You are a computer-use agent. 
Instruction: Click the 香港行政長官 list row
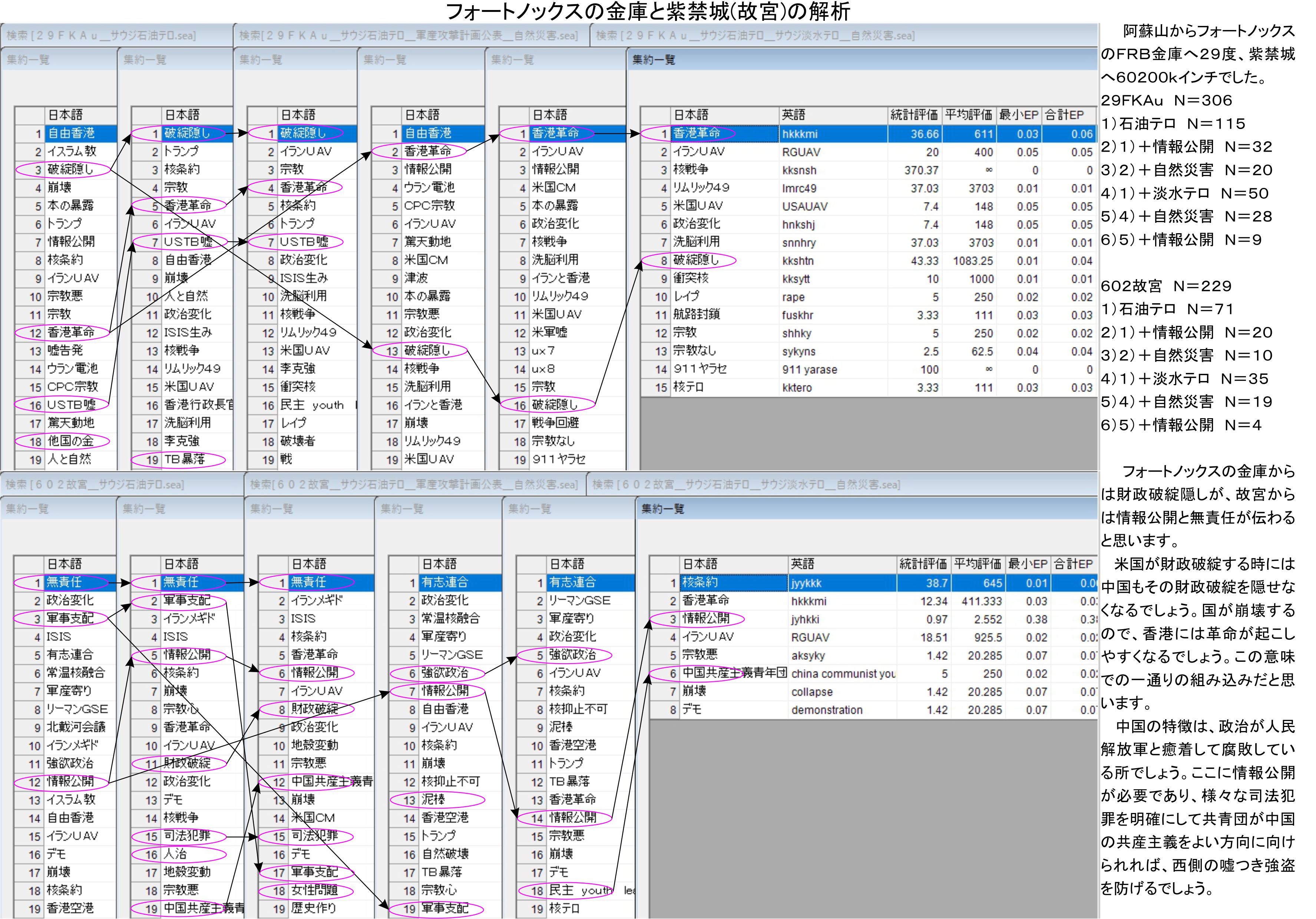pos(198,405)
